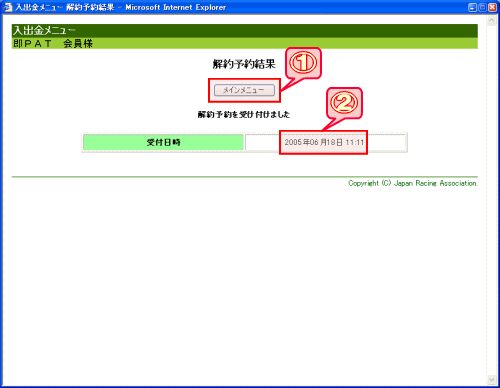Click the vertical scrollbar track
This screenshot has width=500, height=388.
coord(491,200)
